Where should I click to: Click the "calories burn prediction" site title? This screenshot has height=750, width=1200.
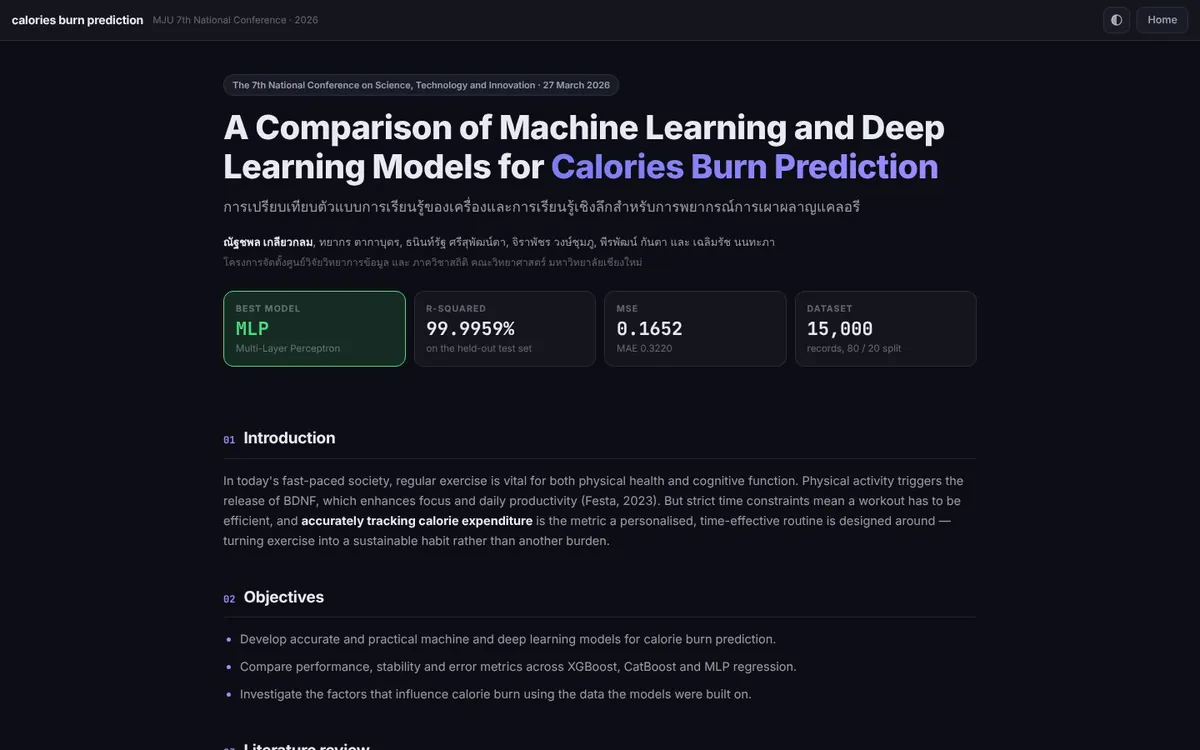(x=77, y=20)
